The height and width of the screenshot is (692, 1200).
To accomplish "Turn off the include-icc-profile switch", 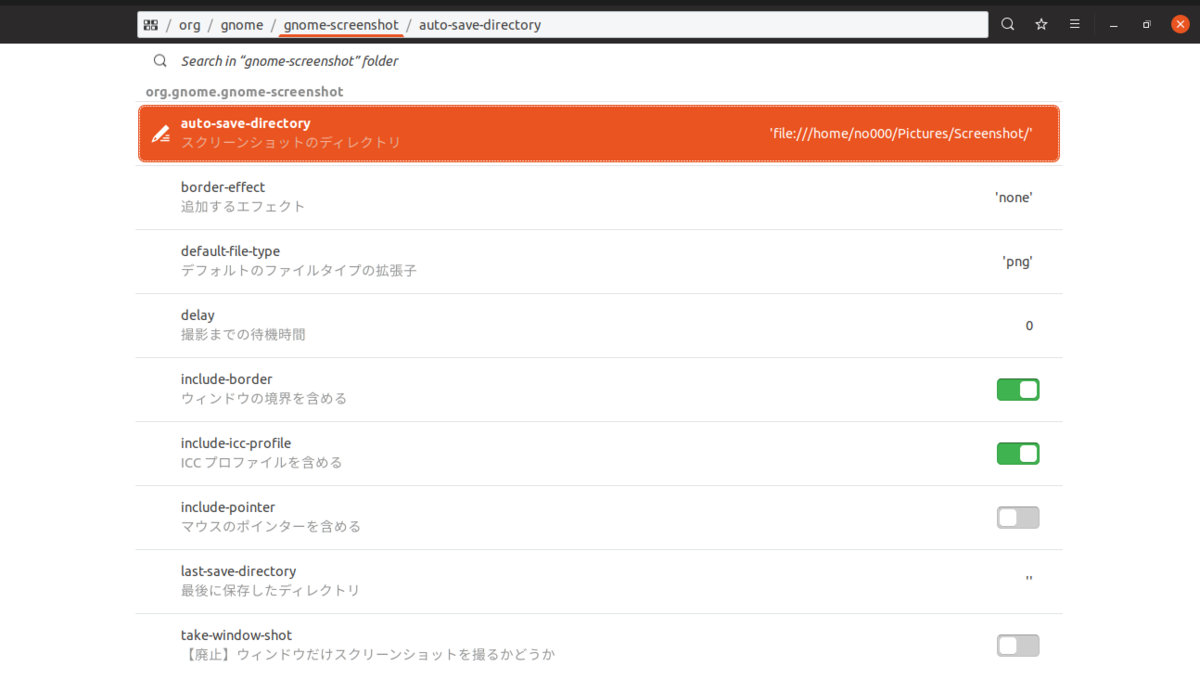I will click(x=1018, y=454).
